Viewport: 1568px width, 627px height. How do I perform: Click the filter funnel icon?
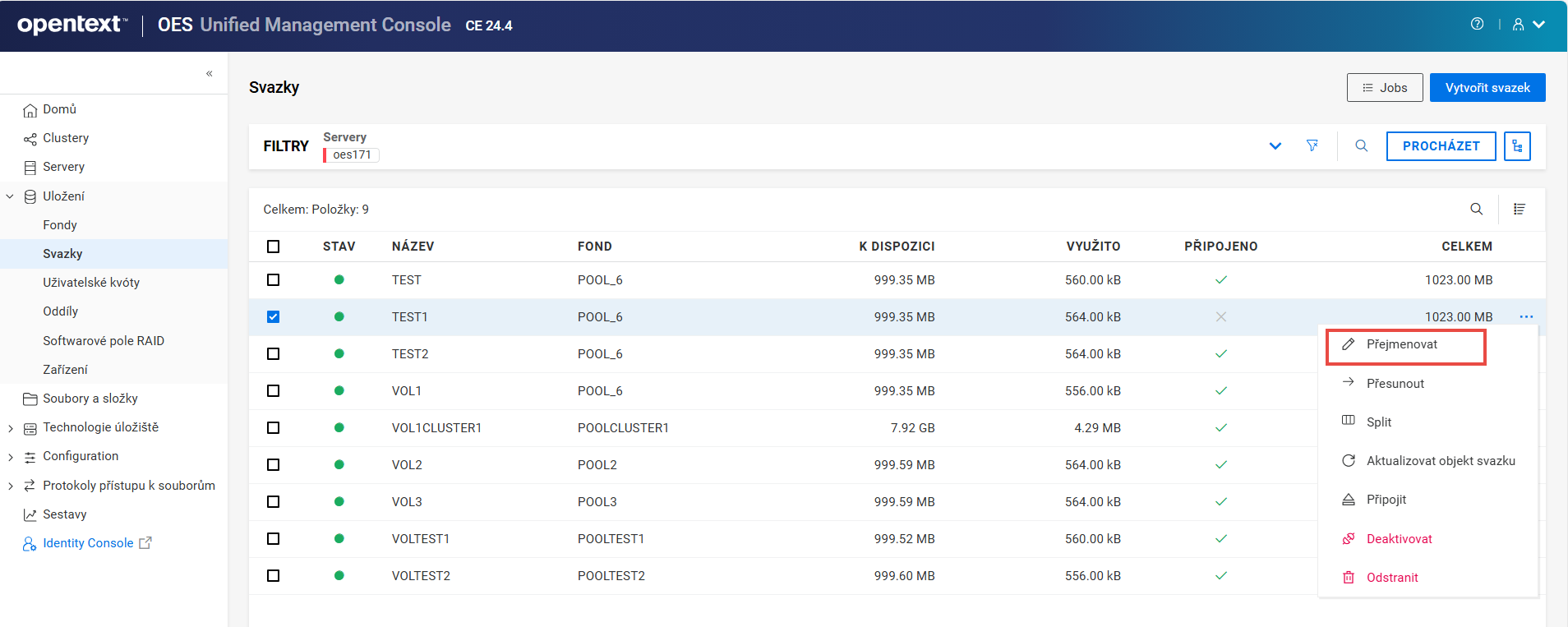[x=1312, y=145]
